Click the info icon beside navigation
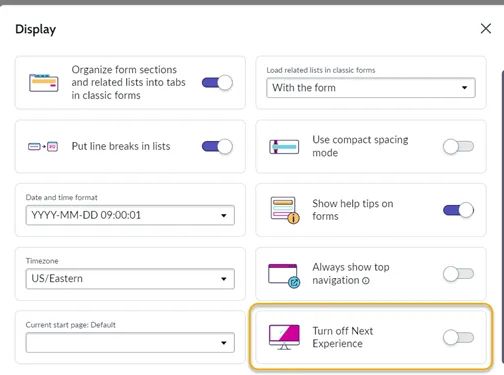Image resolution: width=504 pixels, height=375 pixels. (x=366, y=281)
